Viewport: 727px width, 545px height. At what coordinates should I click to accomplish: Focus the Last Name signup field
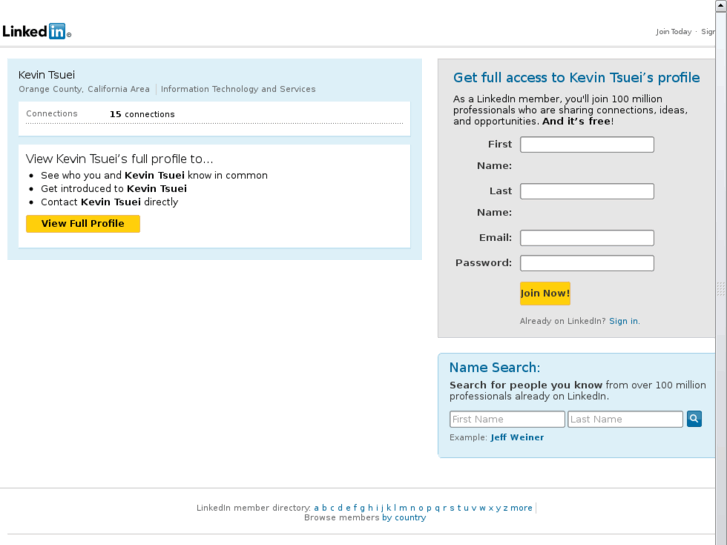point(587,191)
